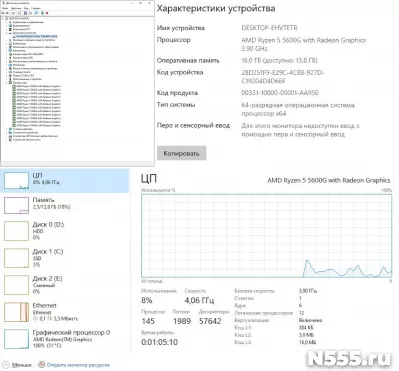Click the Forward arrow in Device Manager toolbar

(x=7, y=13)
